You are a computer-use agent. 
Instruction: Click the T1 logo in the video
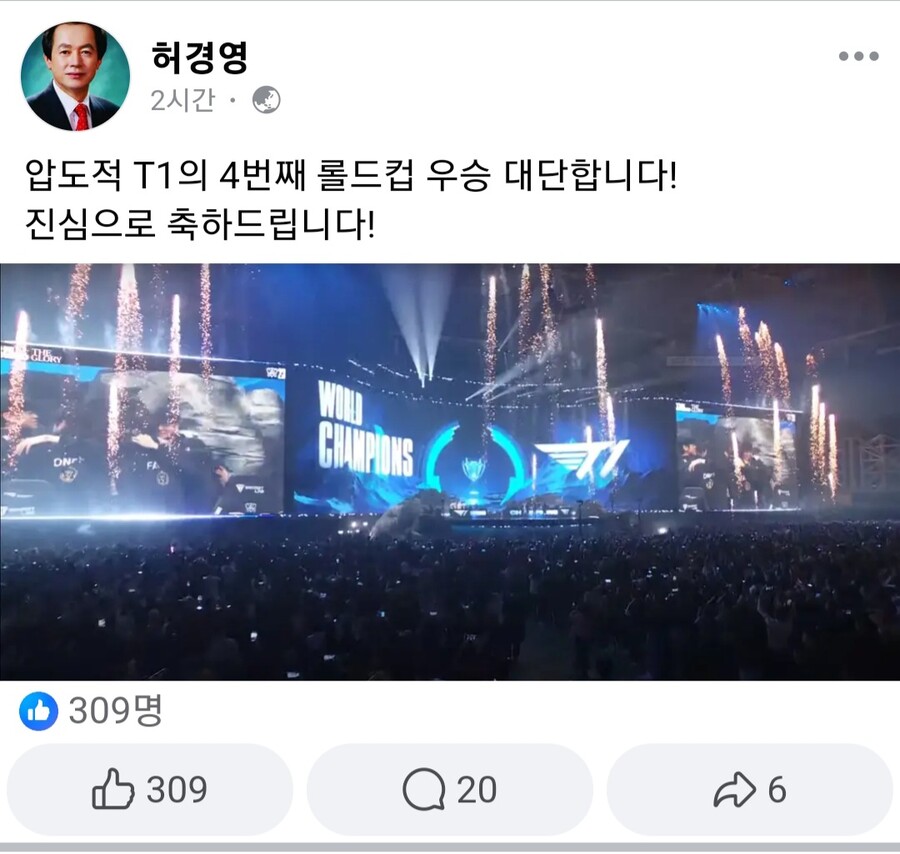tap(581, 460)
